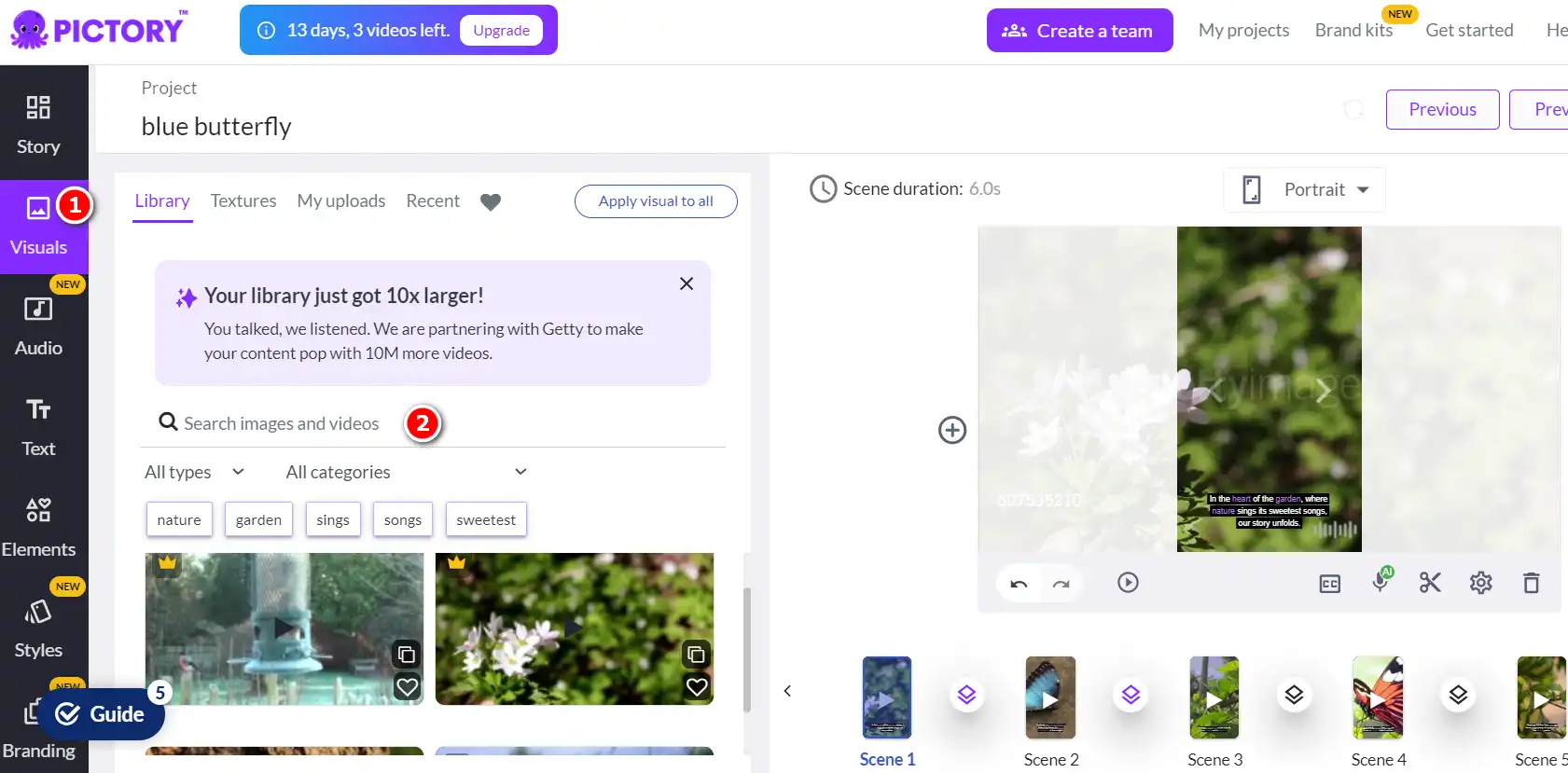Open the Audio sidebar section

[38, 326]
